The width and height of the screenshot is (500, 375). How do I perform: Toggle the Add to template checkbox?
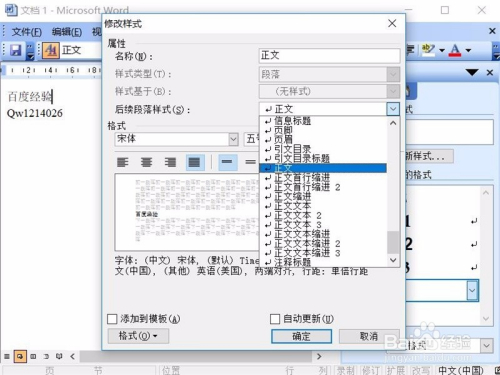[112, 319]
